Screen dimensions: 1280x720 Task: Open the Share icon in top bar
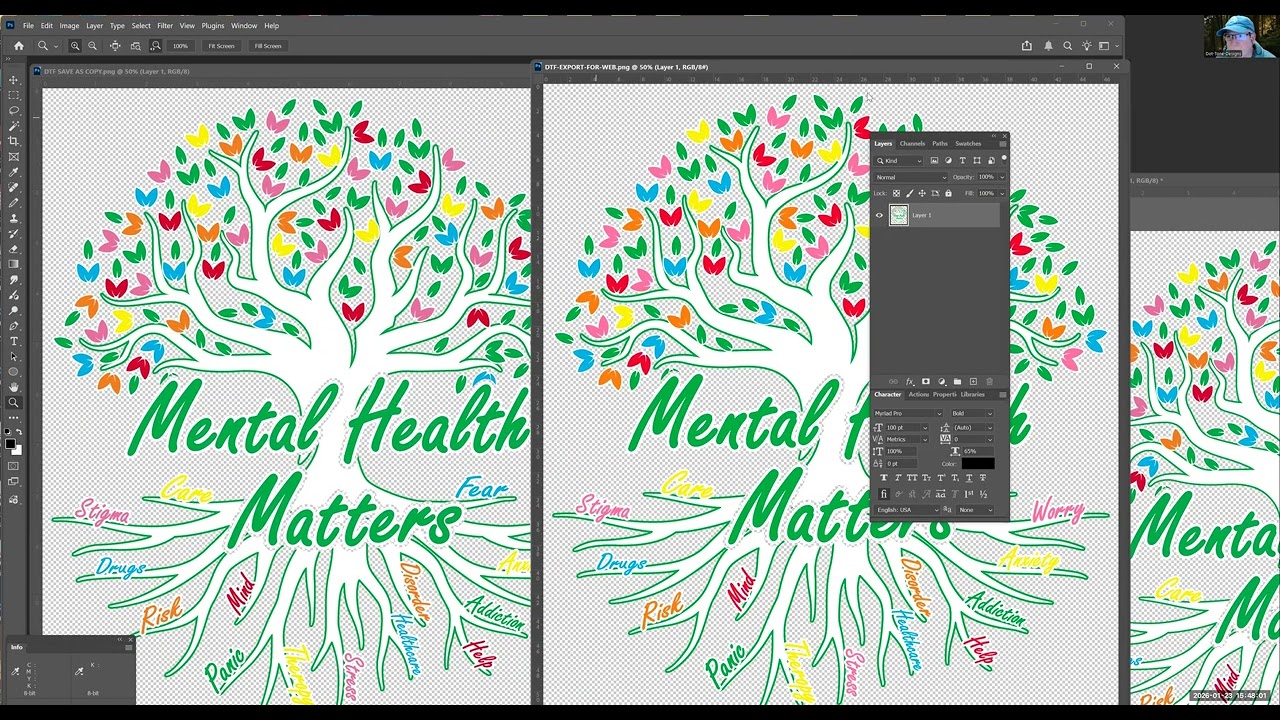pos(1027,46)
